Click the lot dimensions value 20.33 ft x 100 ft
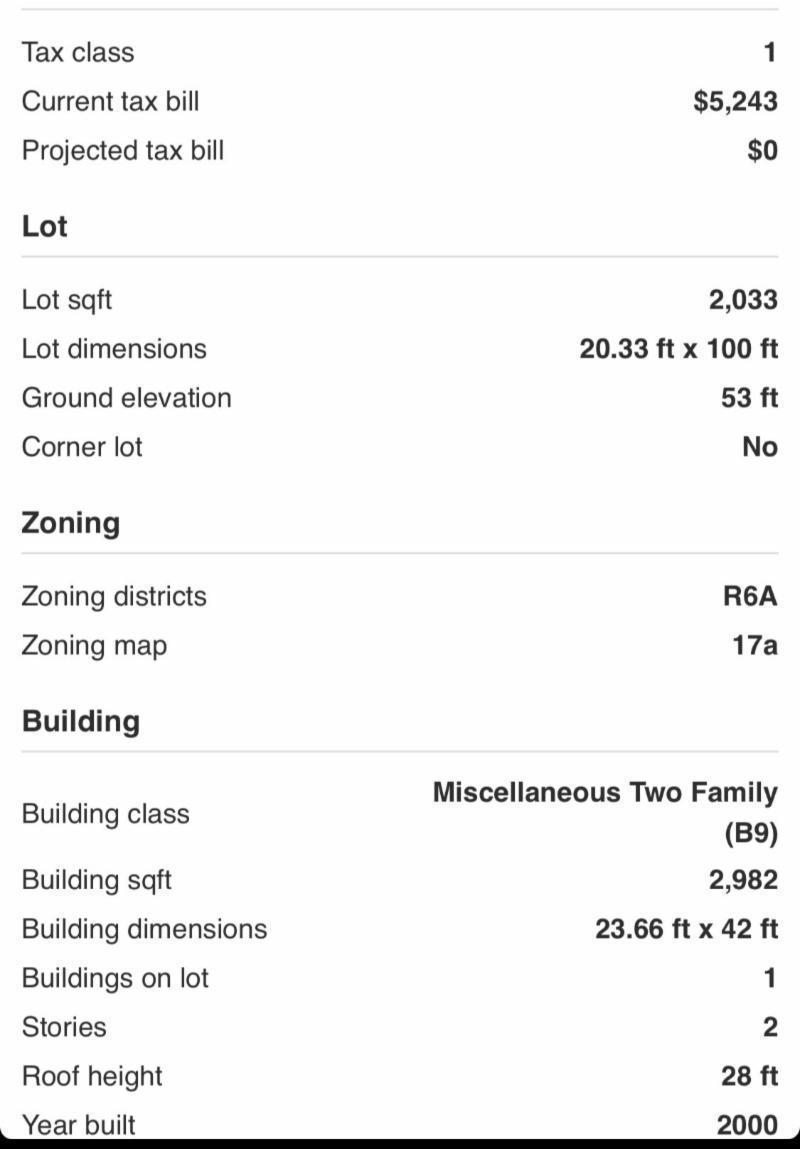This screenshot has height=1149, width=800. pyautogui.click(x=678, y=349)
